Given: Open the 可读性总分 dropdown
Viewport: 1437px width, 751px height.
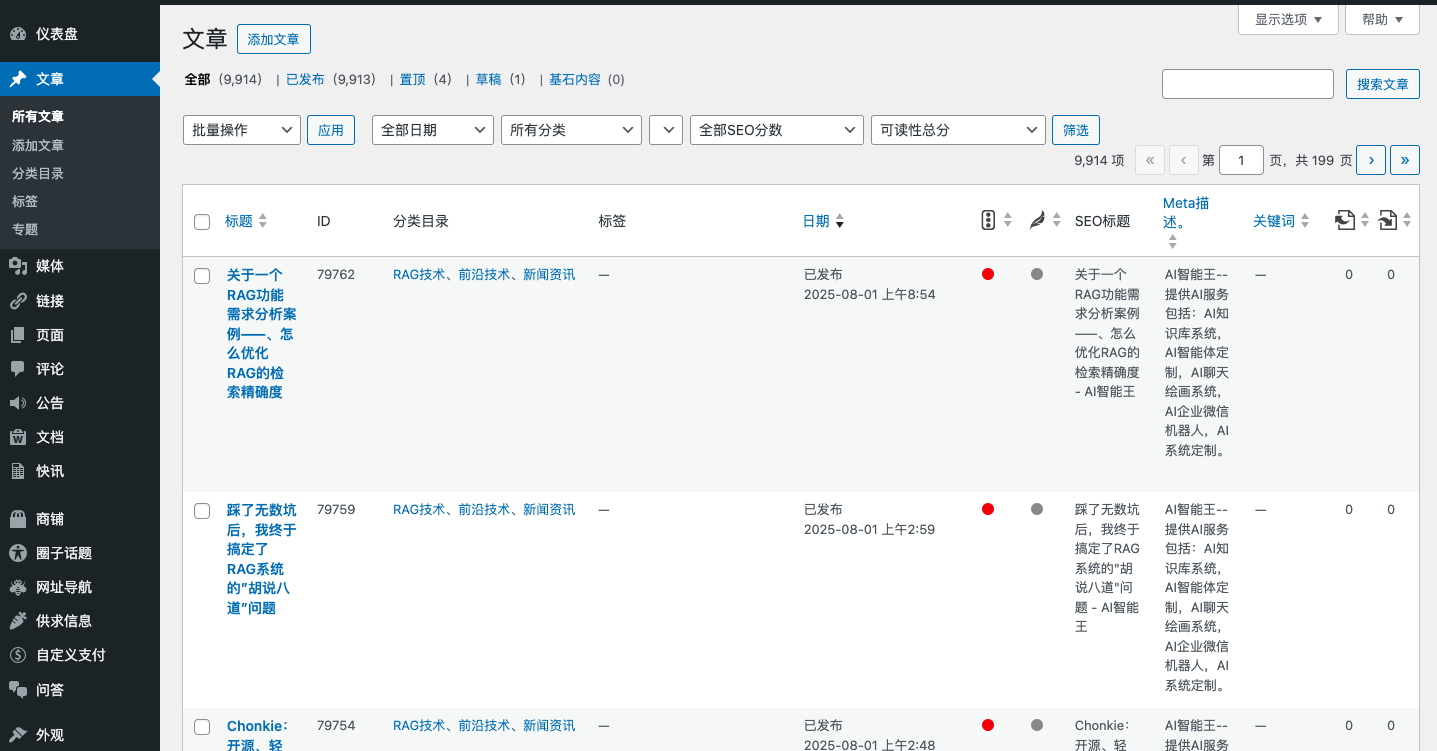Looking at the screenshot, I should (x=958, y=130).
